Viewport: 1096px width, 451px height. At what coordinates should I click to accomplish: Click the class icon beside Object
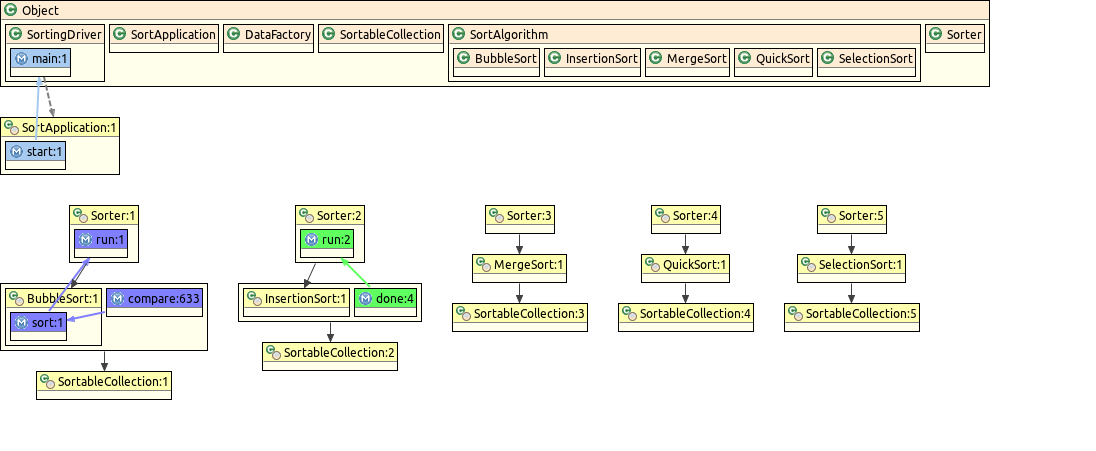(x=11, y=10)
